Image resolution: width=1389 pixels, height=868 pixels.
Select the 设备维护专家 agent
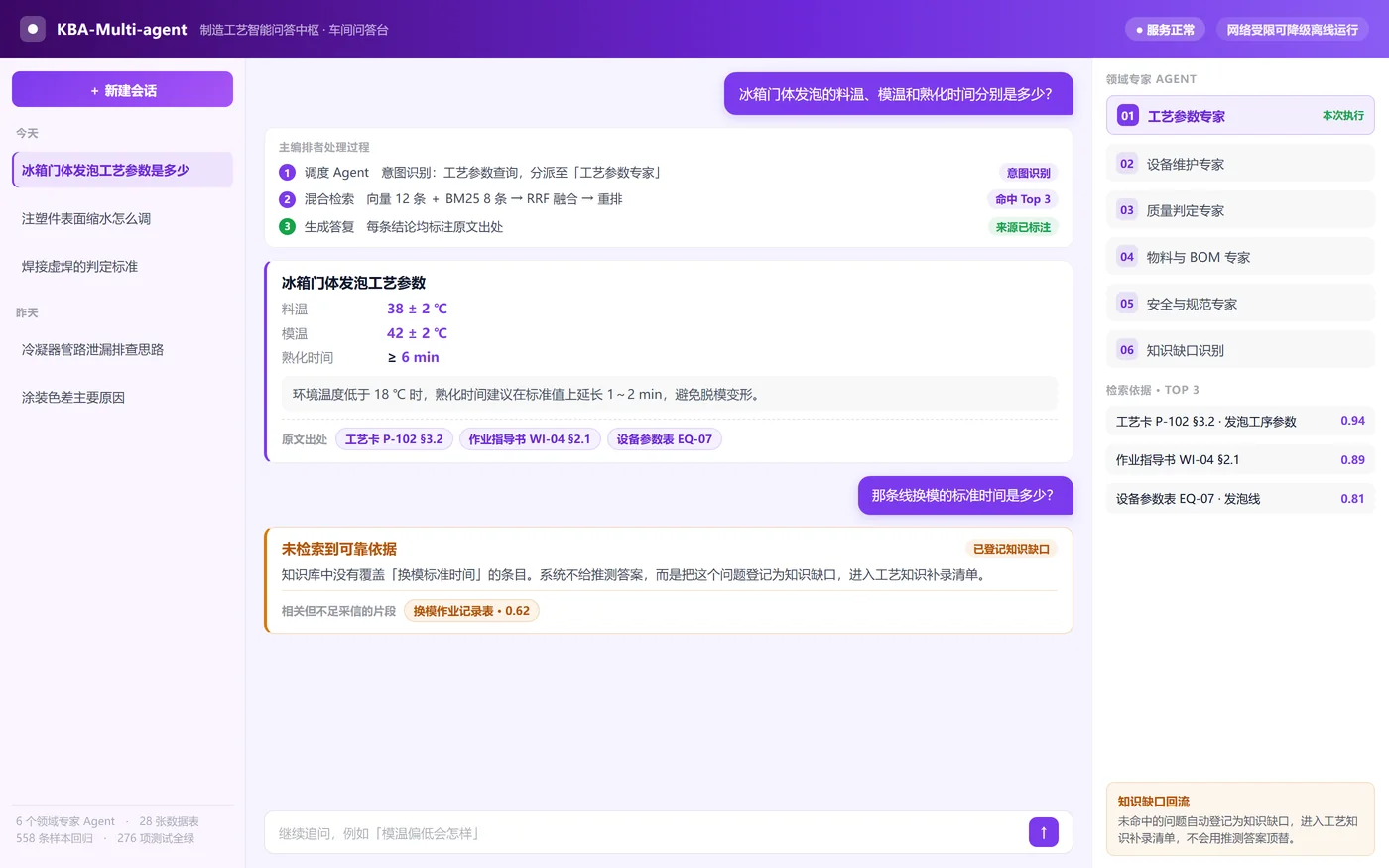click(x=1240, y=164)
